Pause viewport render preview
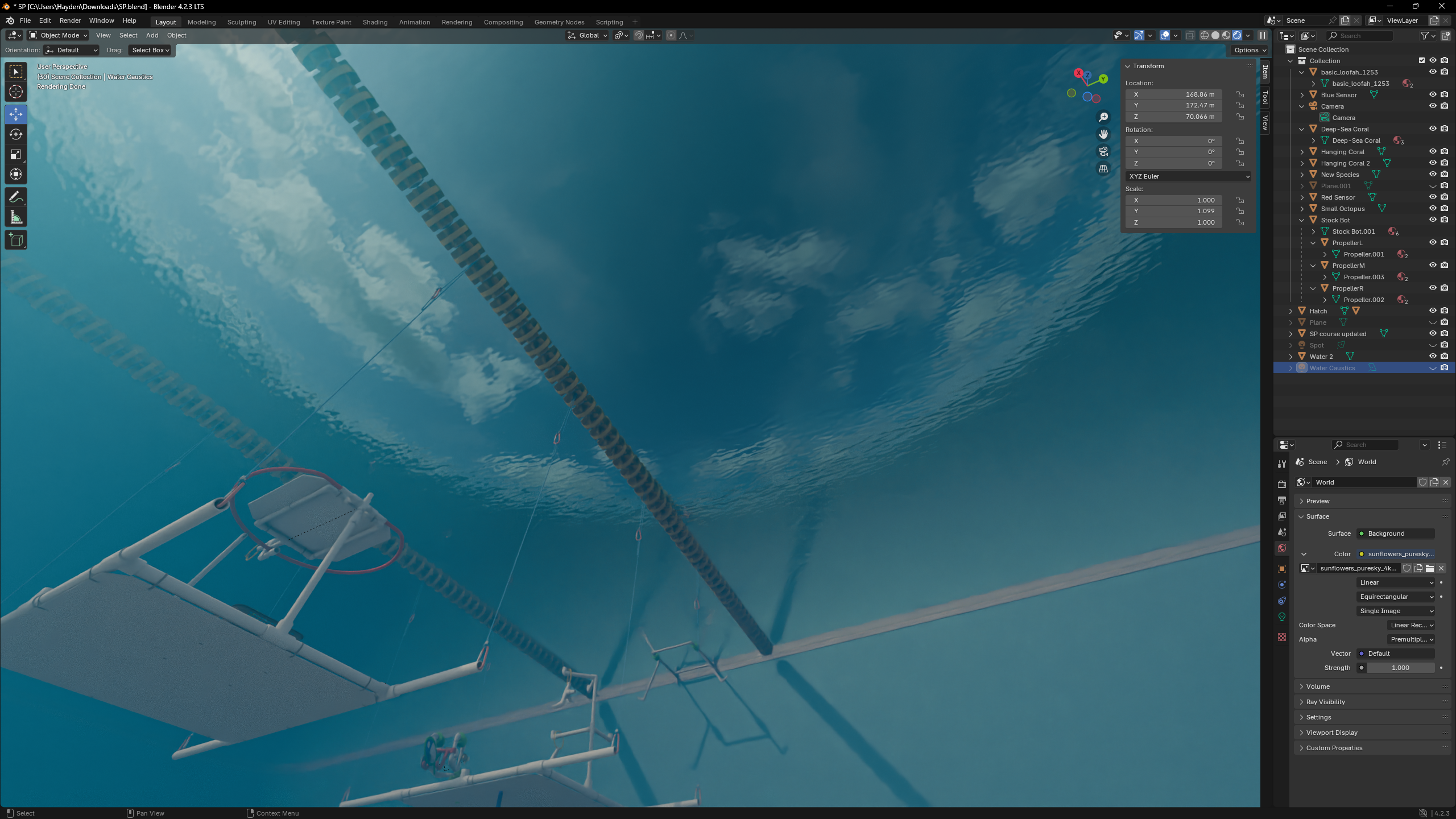Viewport: 1456px width, 819px height. point(1262,35)
